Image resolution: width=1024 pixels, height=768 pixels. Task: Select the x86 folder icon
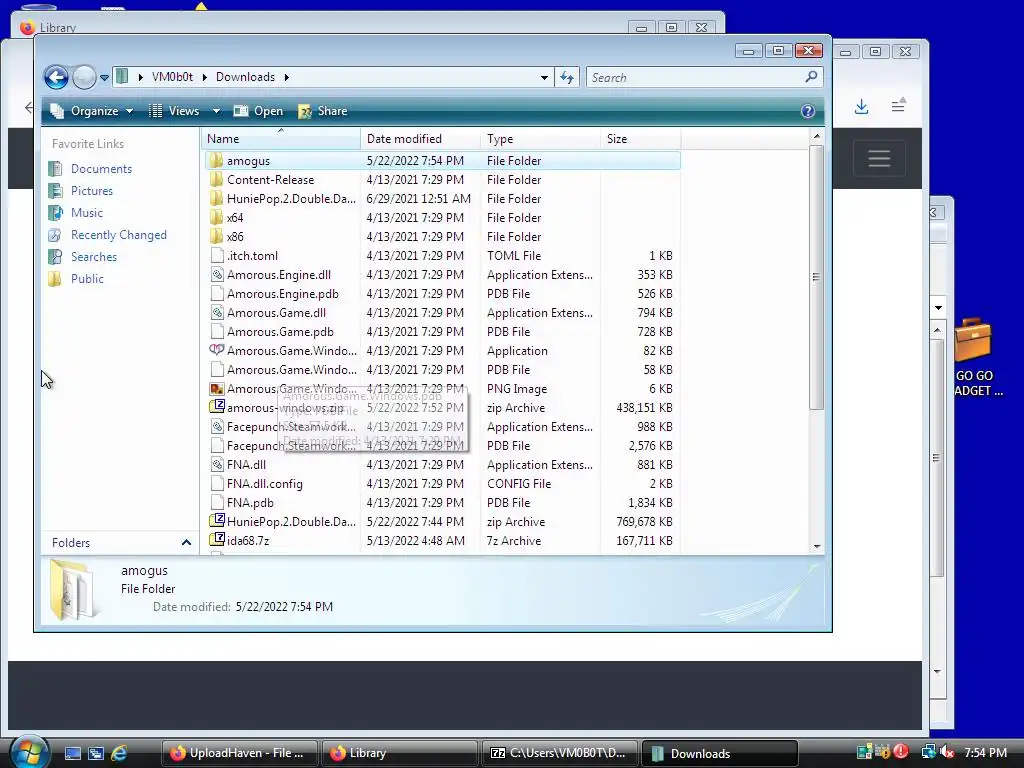pyautogui.click(x=216, y=236)
